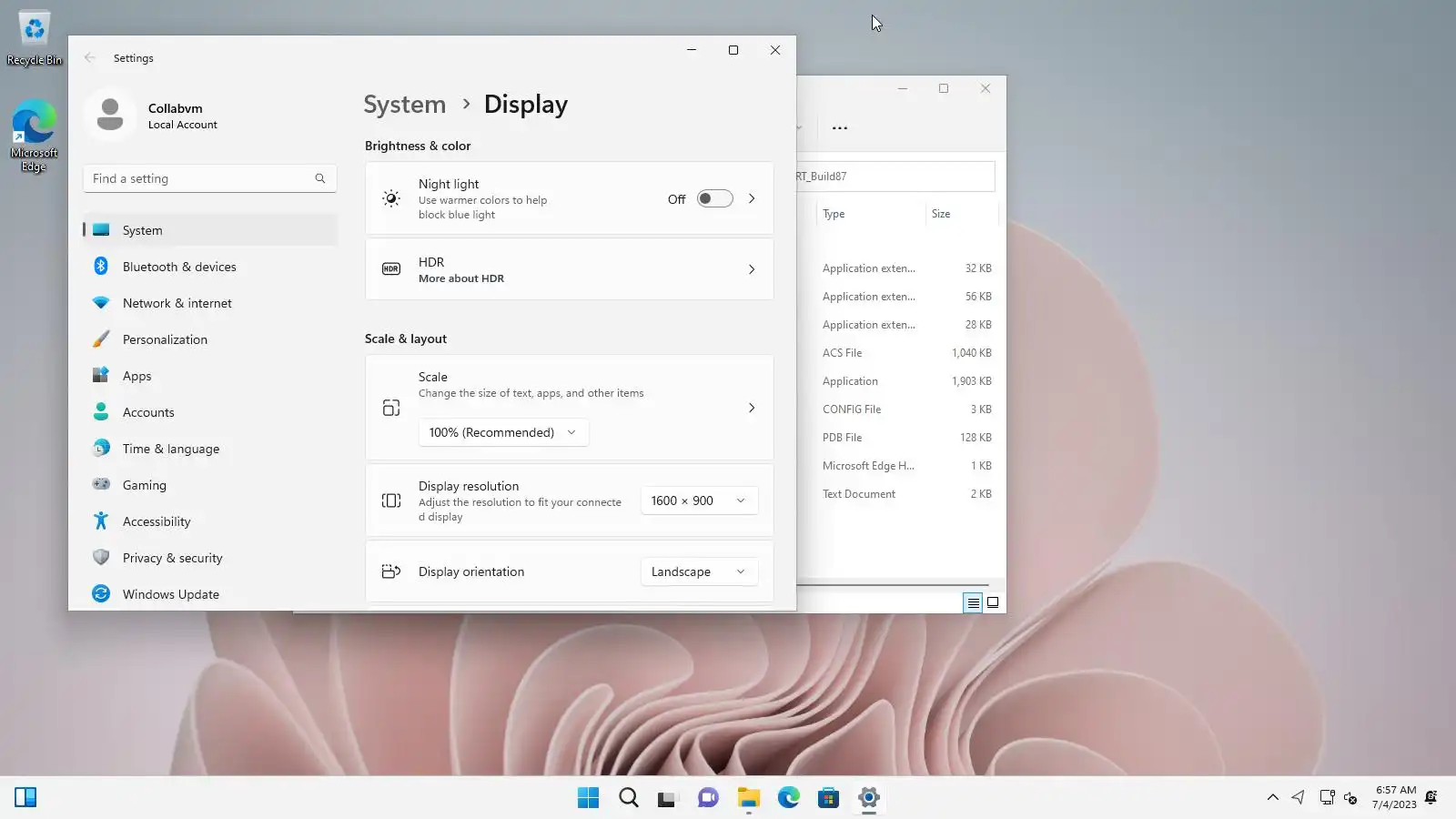1456x819 pixels.
Task: Click the Scale icon in Scale & layout
Action: pyautogui.click(x=391, y=408)
